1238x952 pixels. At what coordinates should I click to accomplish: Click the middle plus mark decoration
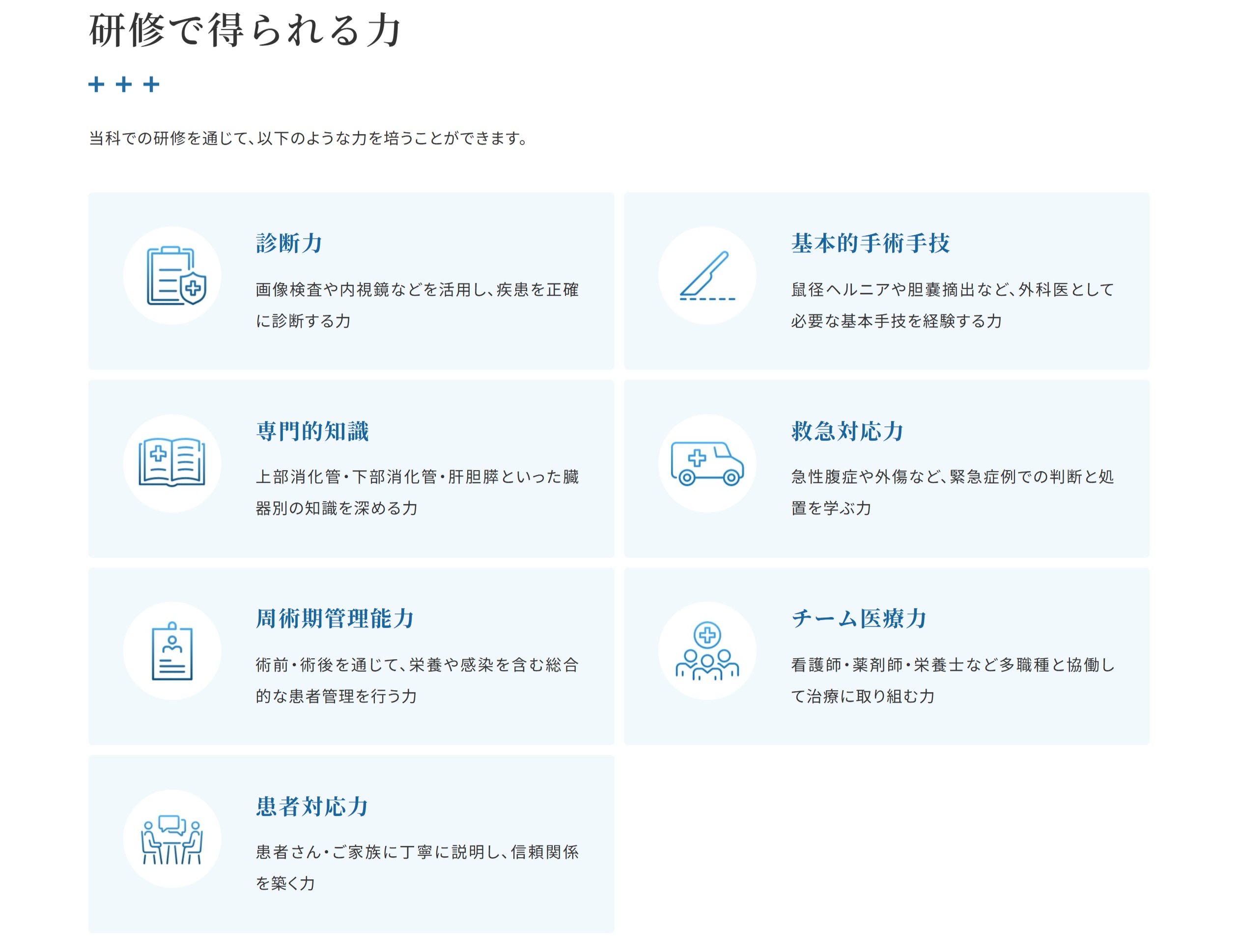coord(122,85)
